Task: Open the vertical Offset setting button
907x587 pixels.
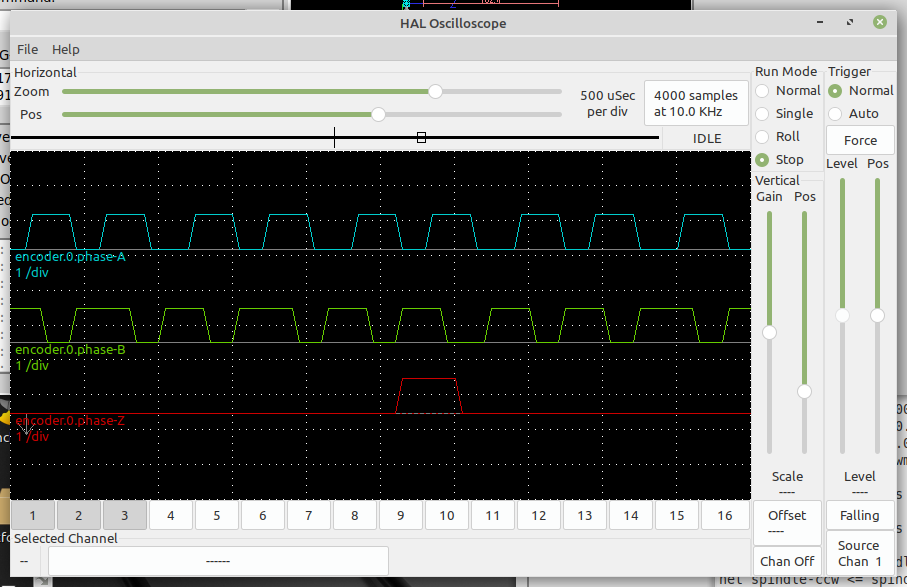Action: click(x=787, y=522)
